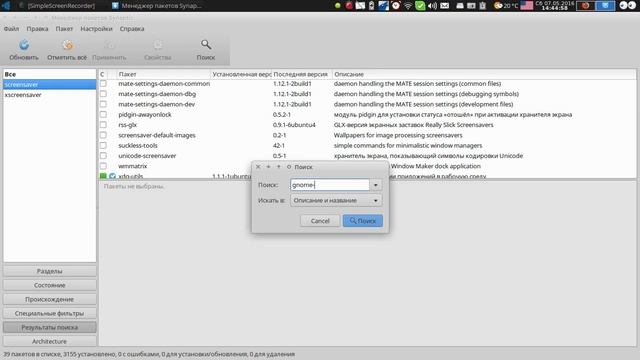The width and height of the screenshot is (640, 360).
Task: Select the mate-settings-daemon-common package row
Action: 367,84
